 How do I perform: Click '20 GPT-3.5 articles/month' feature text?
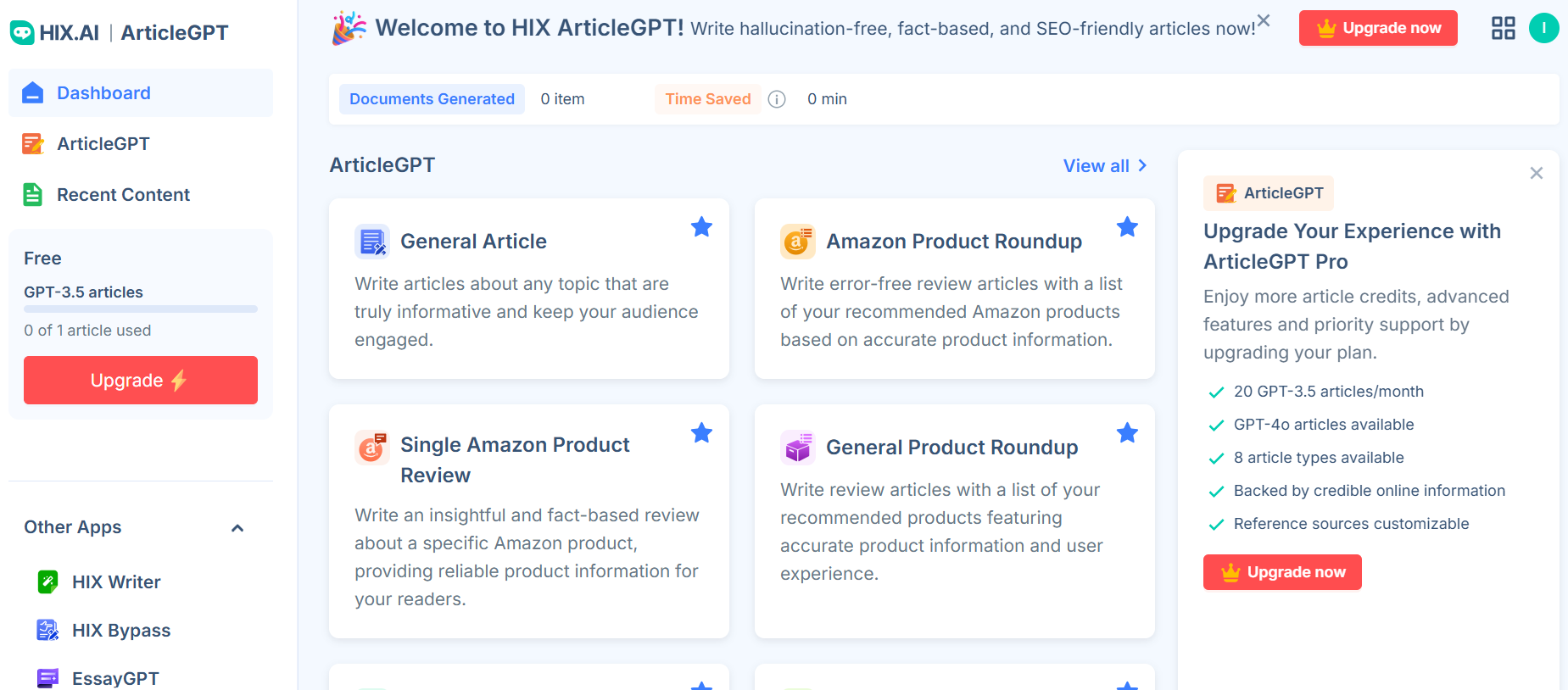1329,392
